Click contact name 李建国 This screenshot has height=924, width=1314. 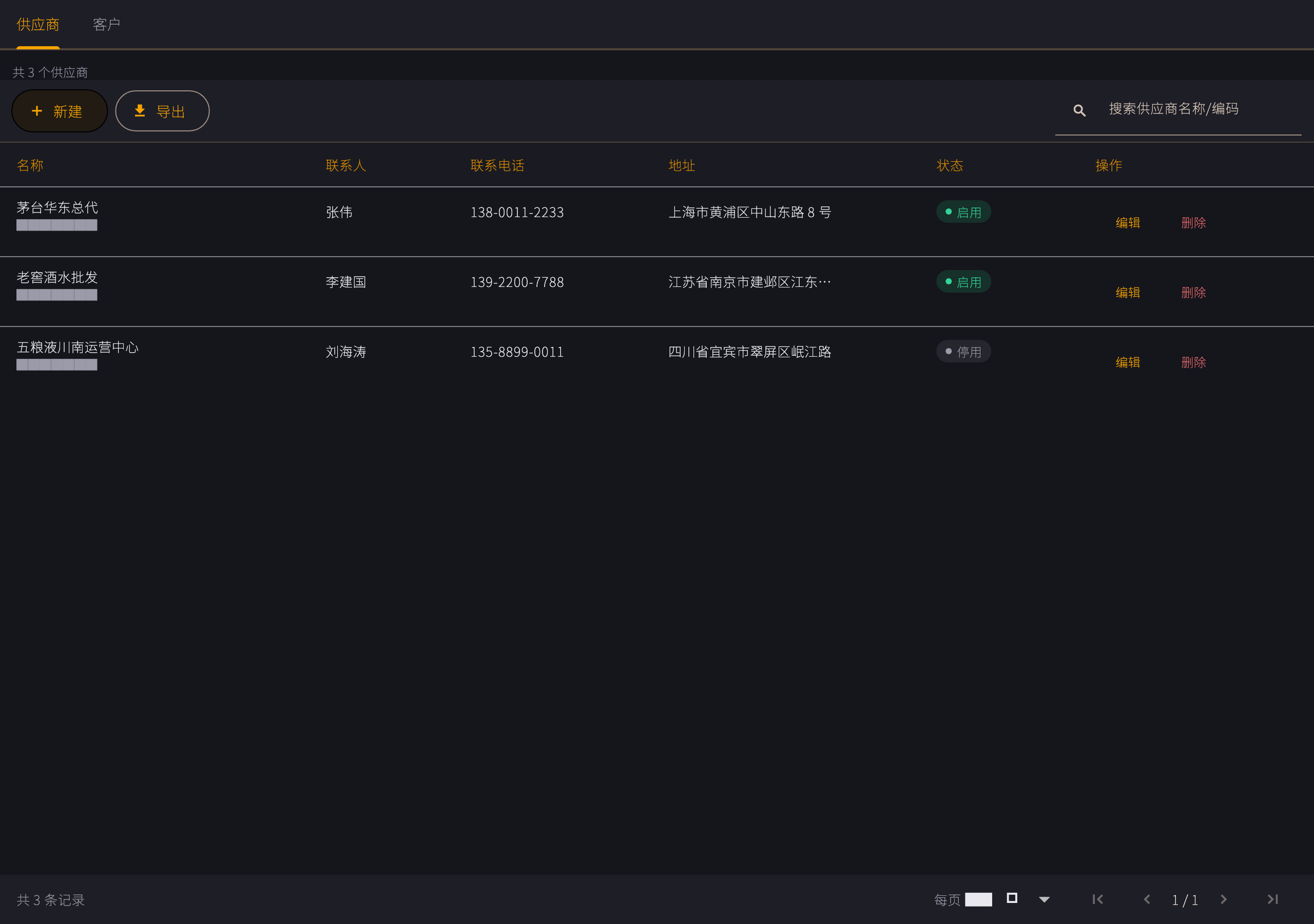(345, 282)
